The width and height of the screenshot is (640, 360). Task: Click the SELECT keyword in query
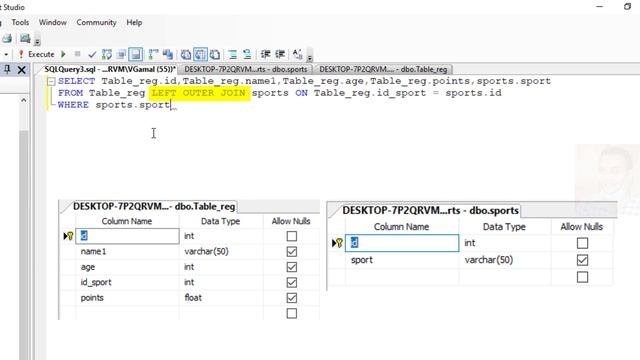76,81
